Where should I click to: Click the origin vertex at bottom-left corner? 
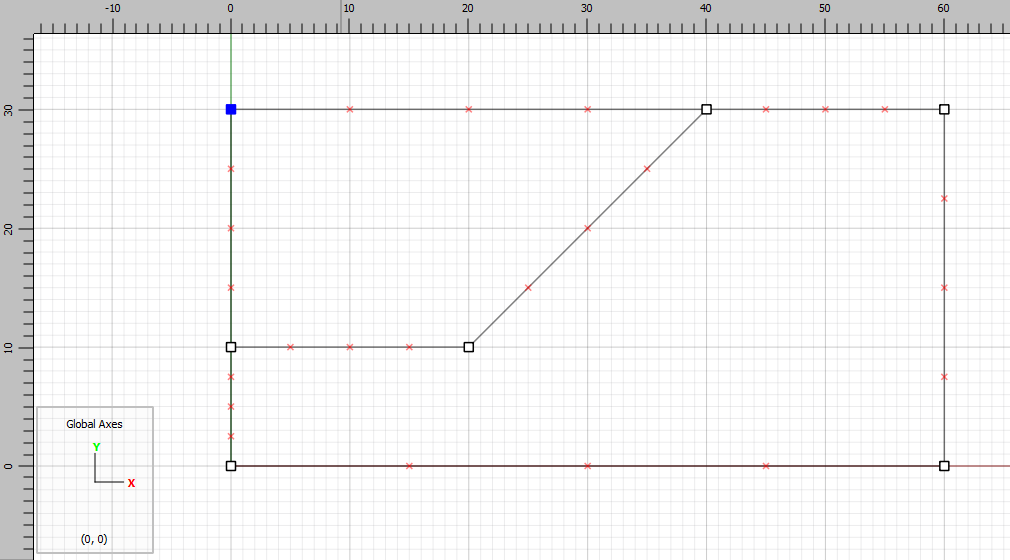tap(231, 466)
